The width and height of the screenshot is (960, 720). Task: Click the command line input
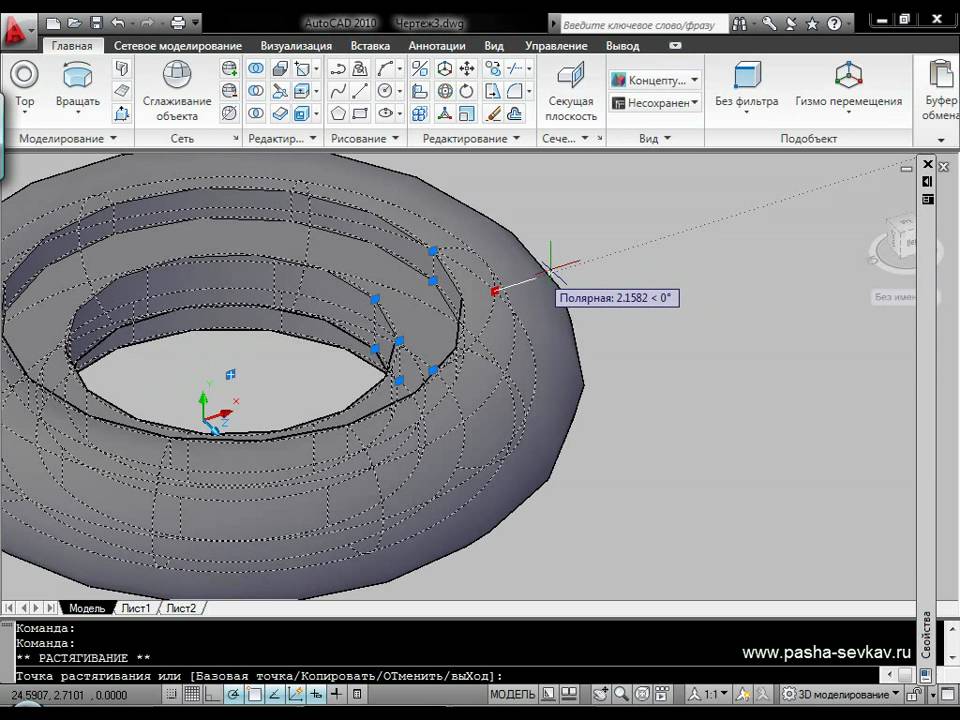point(447,676)
